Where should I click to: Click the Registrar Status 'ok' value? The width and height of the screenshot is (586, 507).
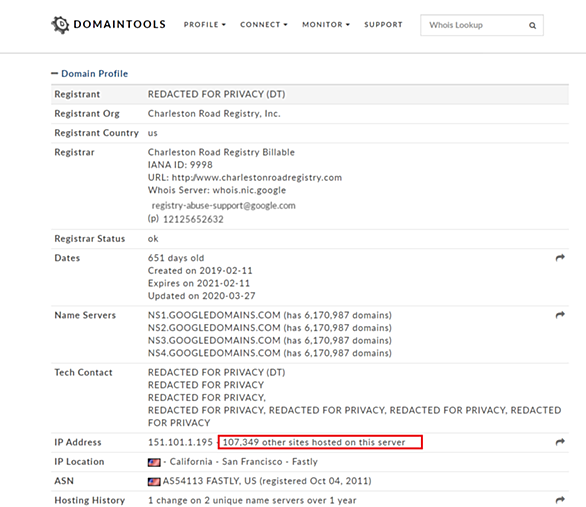(x=153, y=238)
